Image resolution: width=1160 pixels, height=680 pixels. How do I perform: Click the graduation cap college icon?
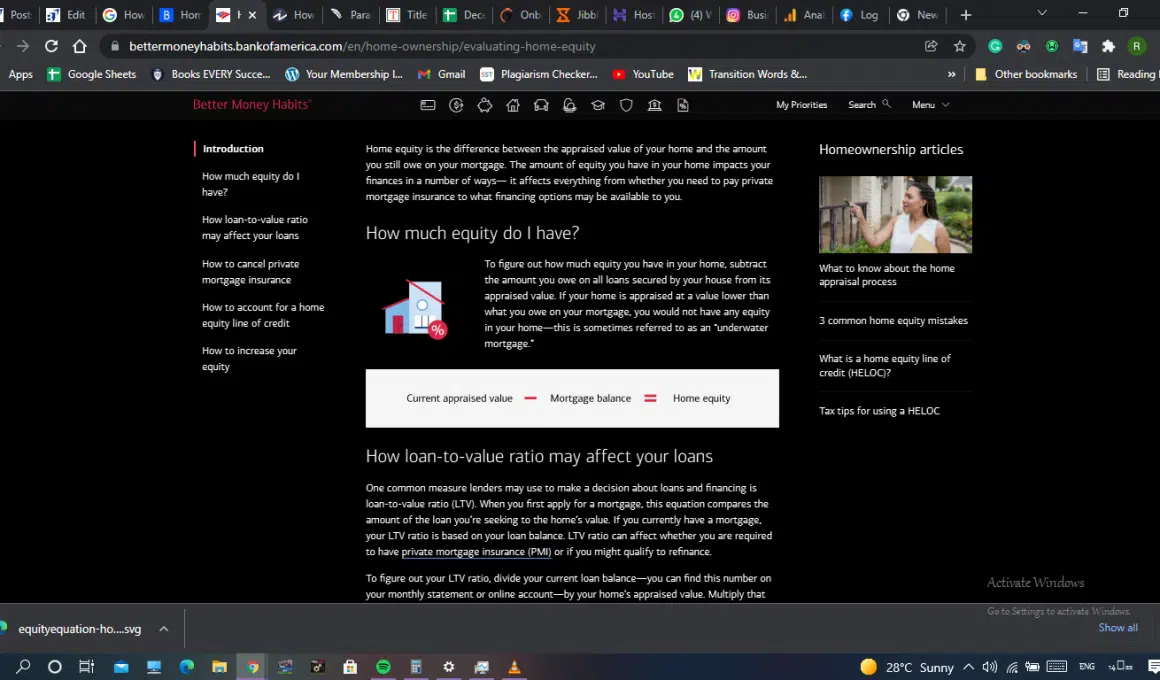[598, 105]
